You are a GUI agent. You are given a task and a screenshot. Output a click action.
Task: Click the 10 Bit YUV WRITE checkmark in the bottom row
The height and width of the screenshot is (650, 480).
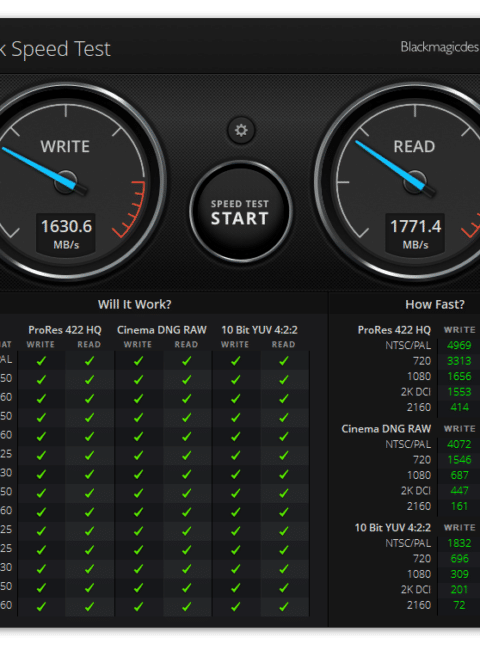235,607
